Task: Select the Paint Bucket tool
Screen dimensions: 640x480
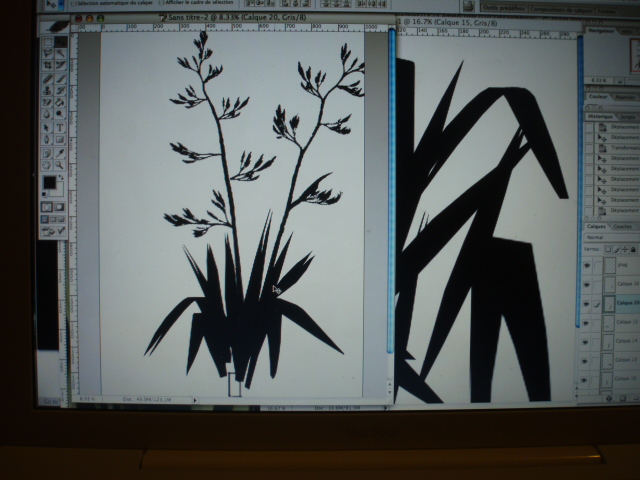Action: 60,102
